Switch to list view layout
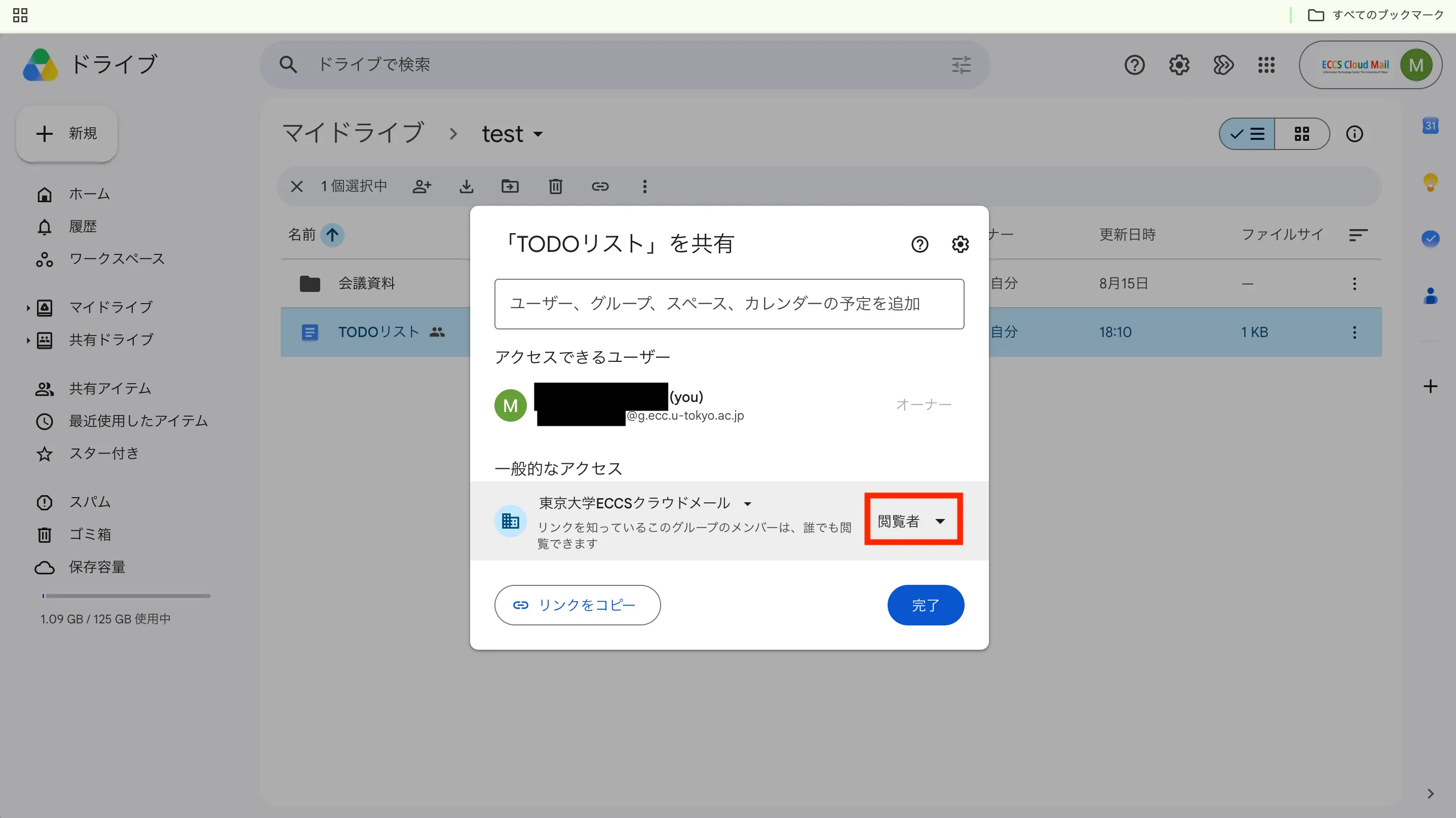This screenshot has height=818, width=1456. [x=1247, y=134]
